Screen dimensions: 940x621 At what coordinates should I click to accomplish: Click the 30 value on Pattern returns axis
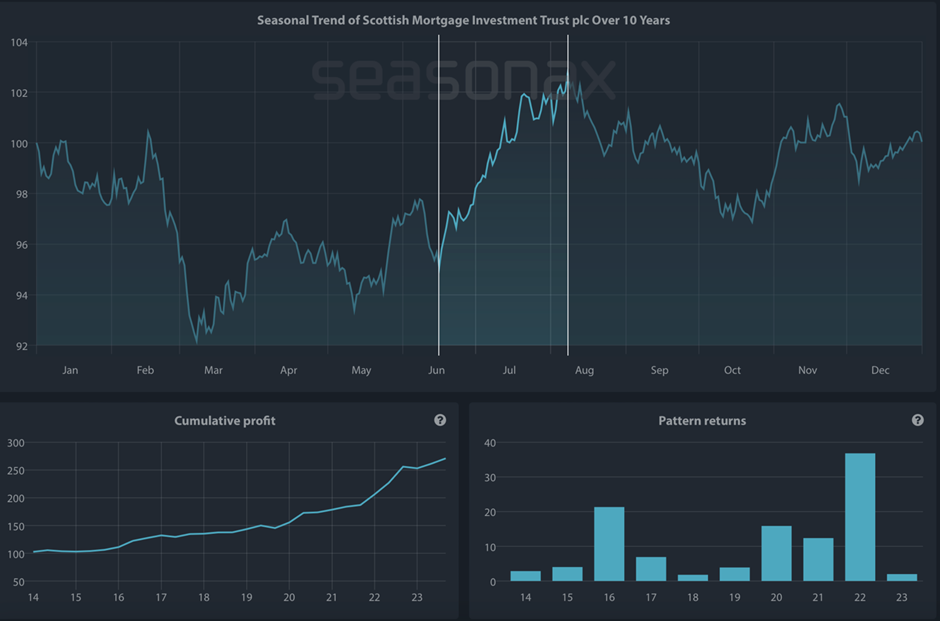click(x=490, y=478)
